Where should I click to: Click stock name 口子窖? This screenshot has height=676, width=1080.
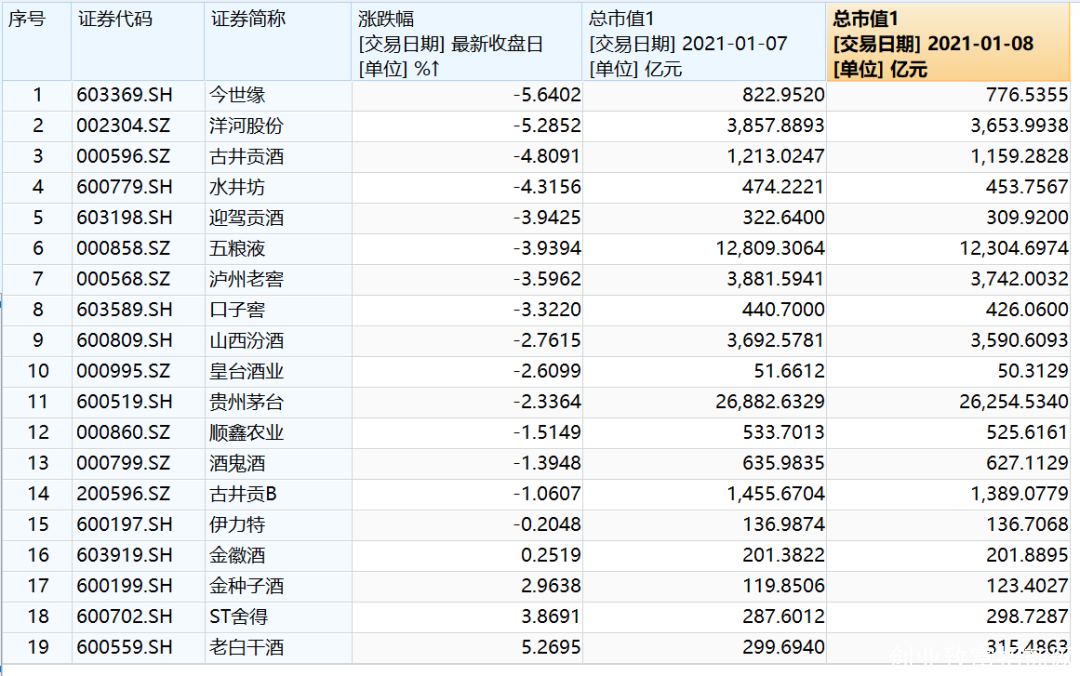pyautogui.click(x=237, y=309)
